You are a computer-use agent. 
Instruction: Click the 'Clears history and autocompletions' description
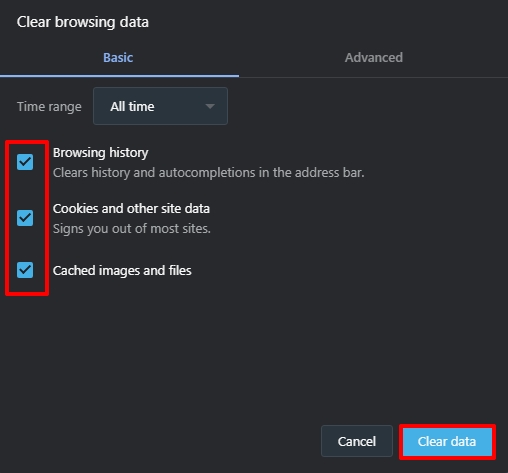[209, 173]
